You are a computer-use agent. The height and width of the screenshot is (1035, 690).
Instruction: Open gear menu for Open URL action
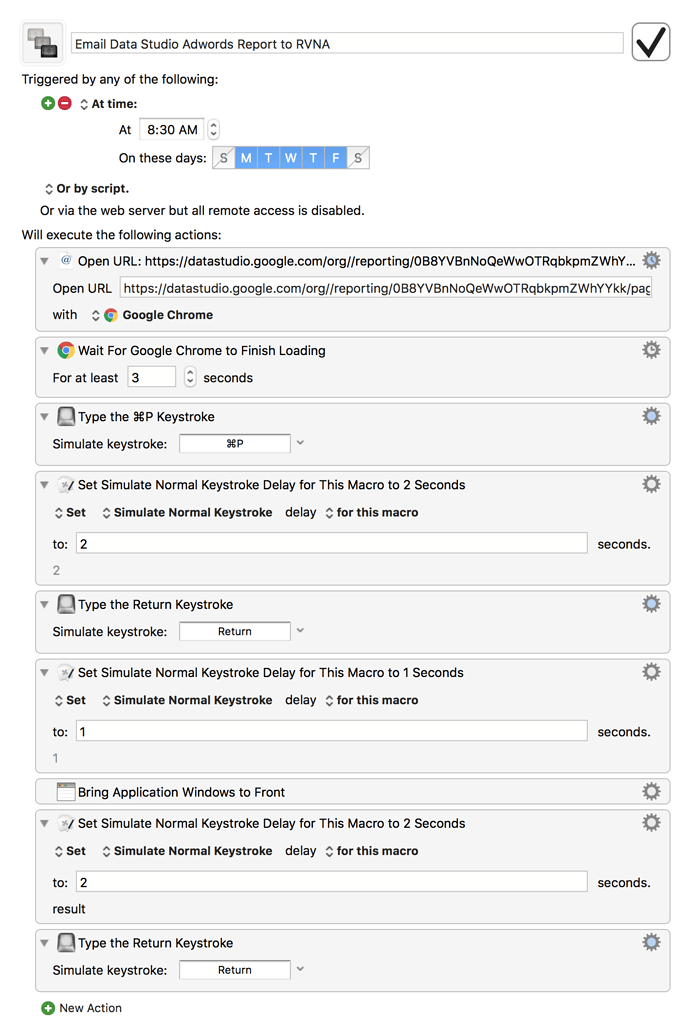click(652, 260)
